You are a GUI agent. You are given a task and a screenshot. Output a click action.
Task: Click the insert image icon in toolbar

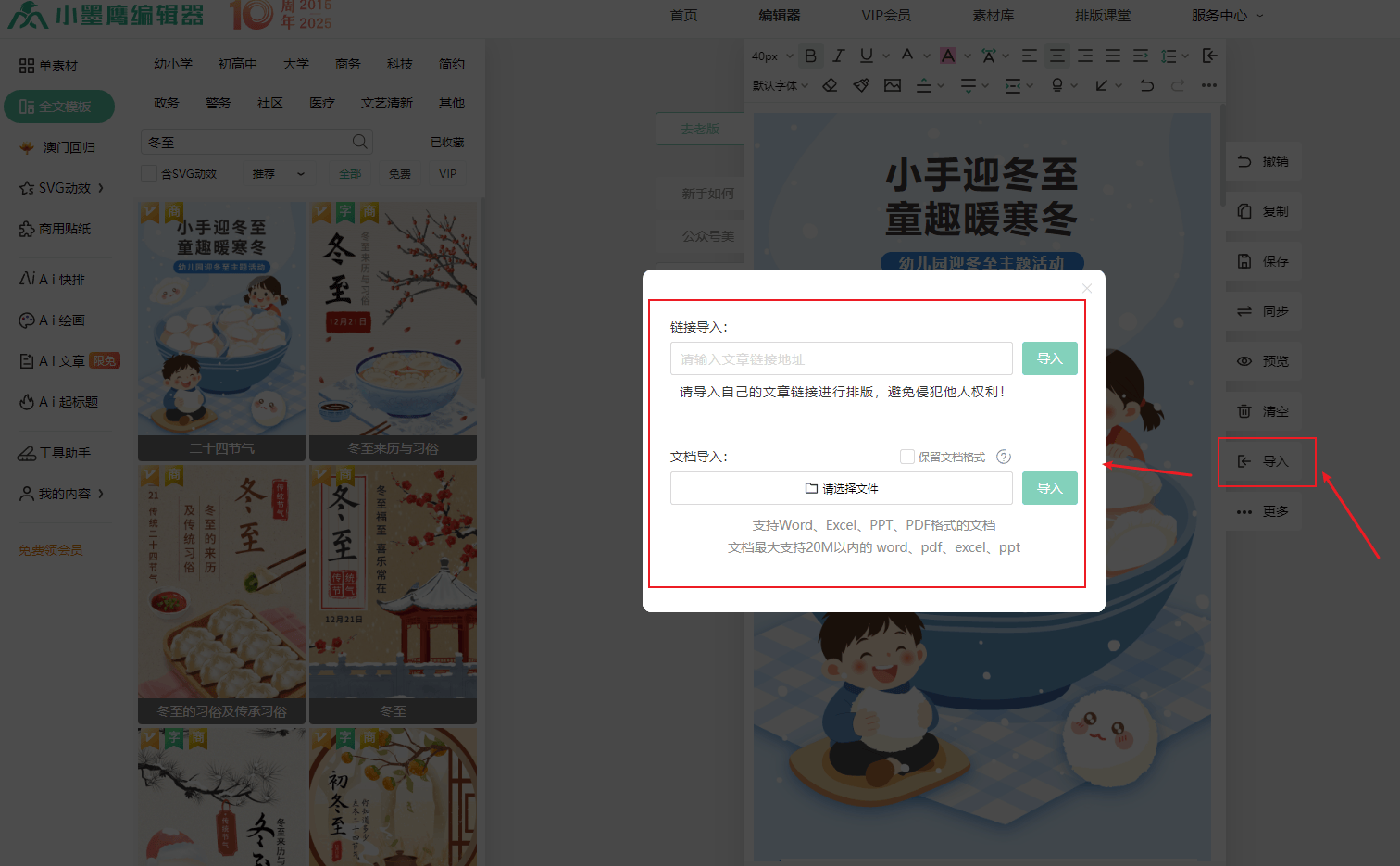pos(893,85)
